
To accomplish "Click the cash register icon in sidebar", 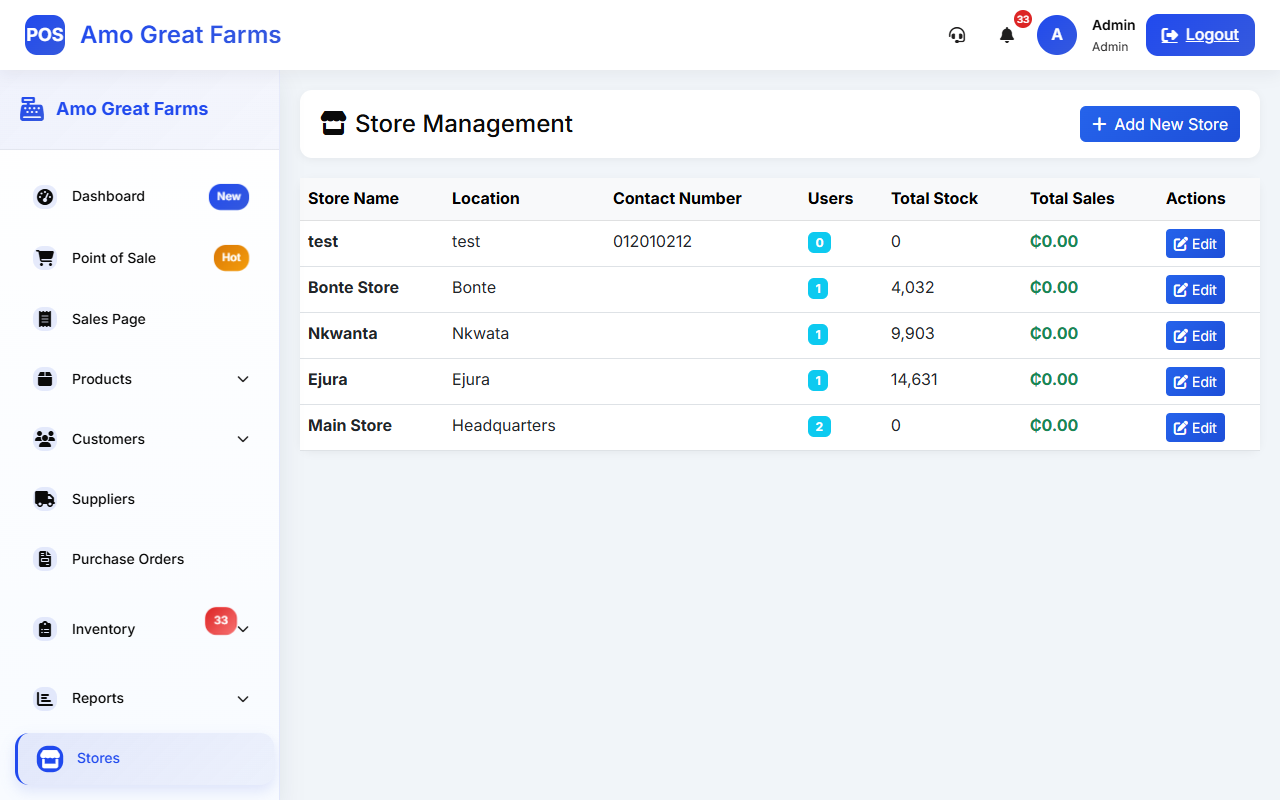I will [32, 109].
